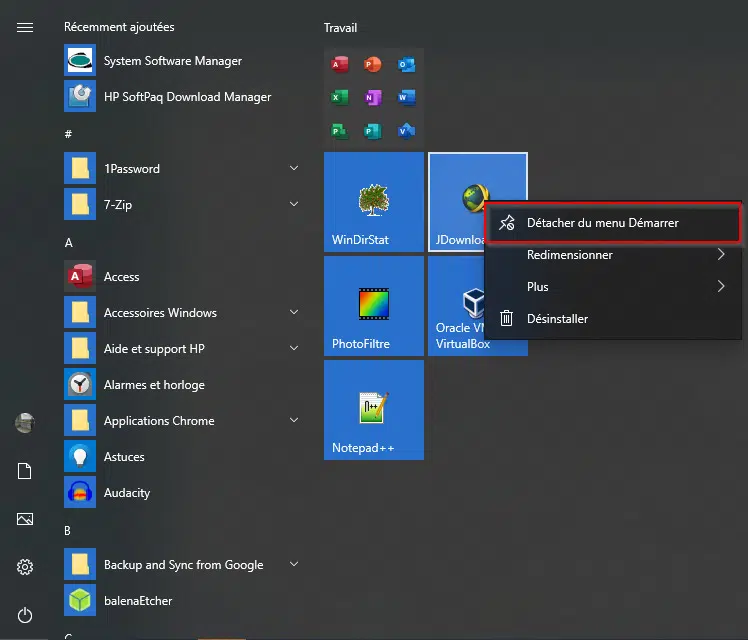Viewport: 748px width, 640px height.
Task: Click the Audacity headphones icon
Action: point(80,492)
